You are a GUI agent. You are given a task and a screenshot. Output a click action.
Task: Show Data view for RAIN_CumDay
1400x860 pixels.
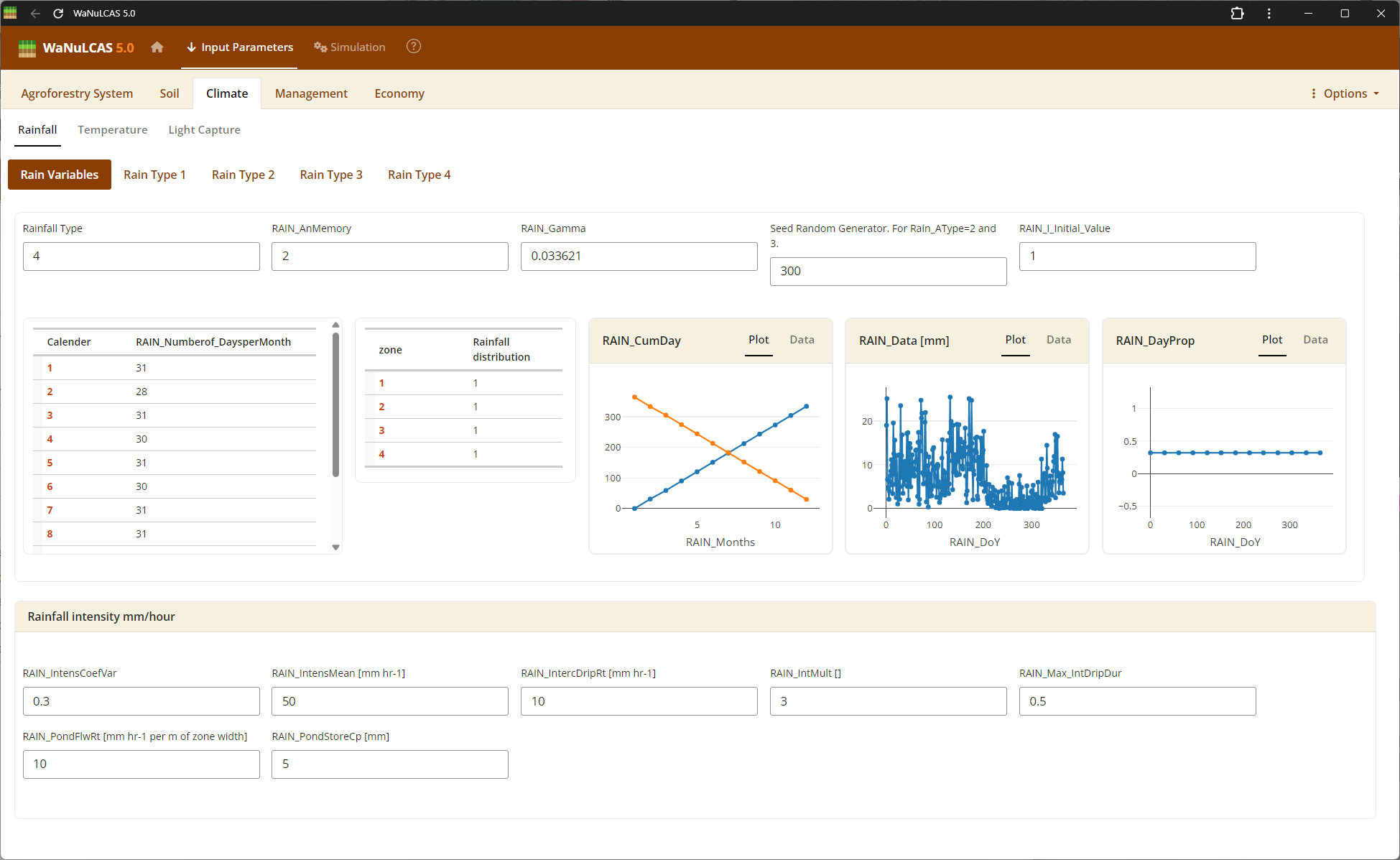pos(802,340)
